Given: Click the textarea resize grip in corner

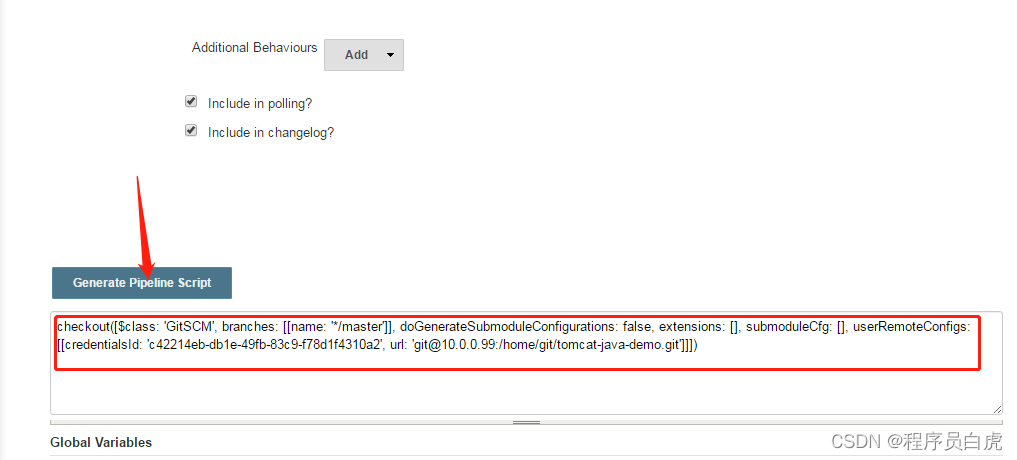Looking at the screenshot, I should pyautogui.click(x=997, y=409).
